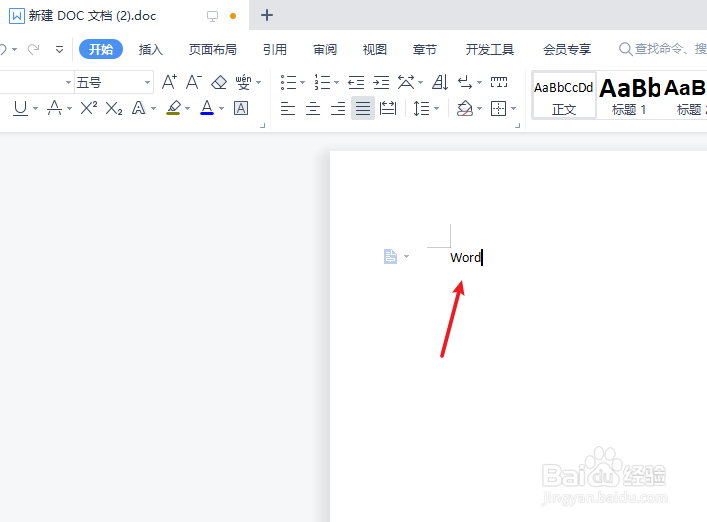Apply distributed alignment
The image size is (707, 522).
(x=388, y=108)
